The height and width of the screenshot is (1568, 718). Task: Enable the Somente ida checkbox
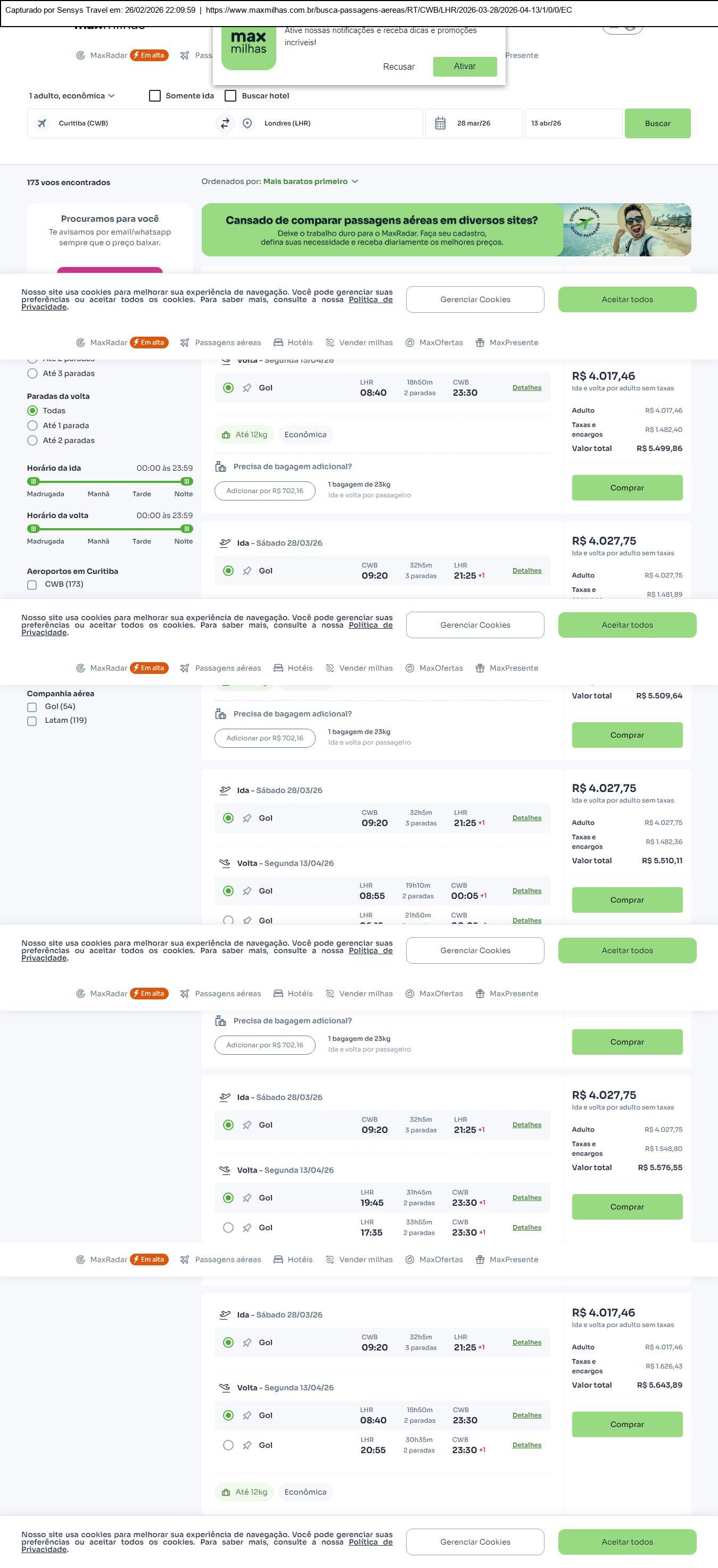click(x=155, y=96)
